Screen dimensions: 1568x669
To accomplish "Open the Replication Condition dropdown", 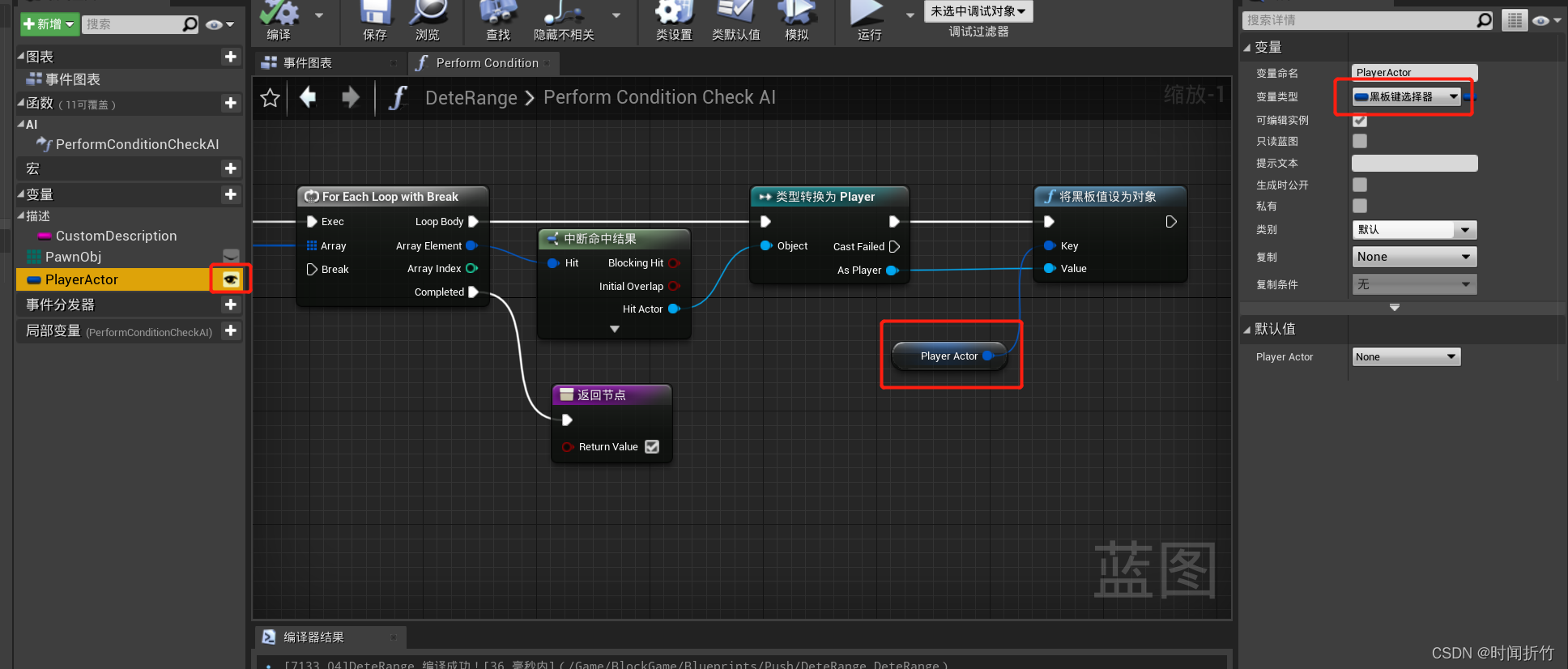I will [1414, 284].
